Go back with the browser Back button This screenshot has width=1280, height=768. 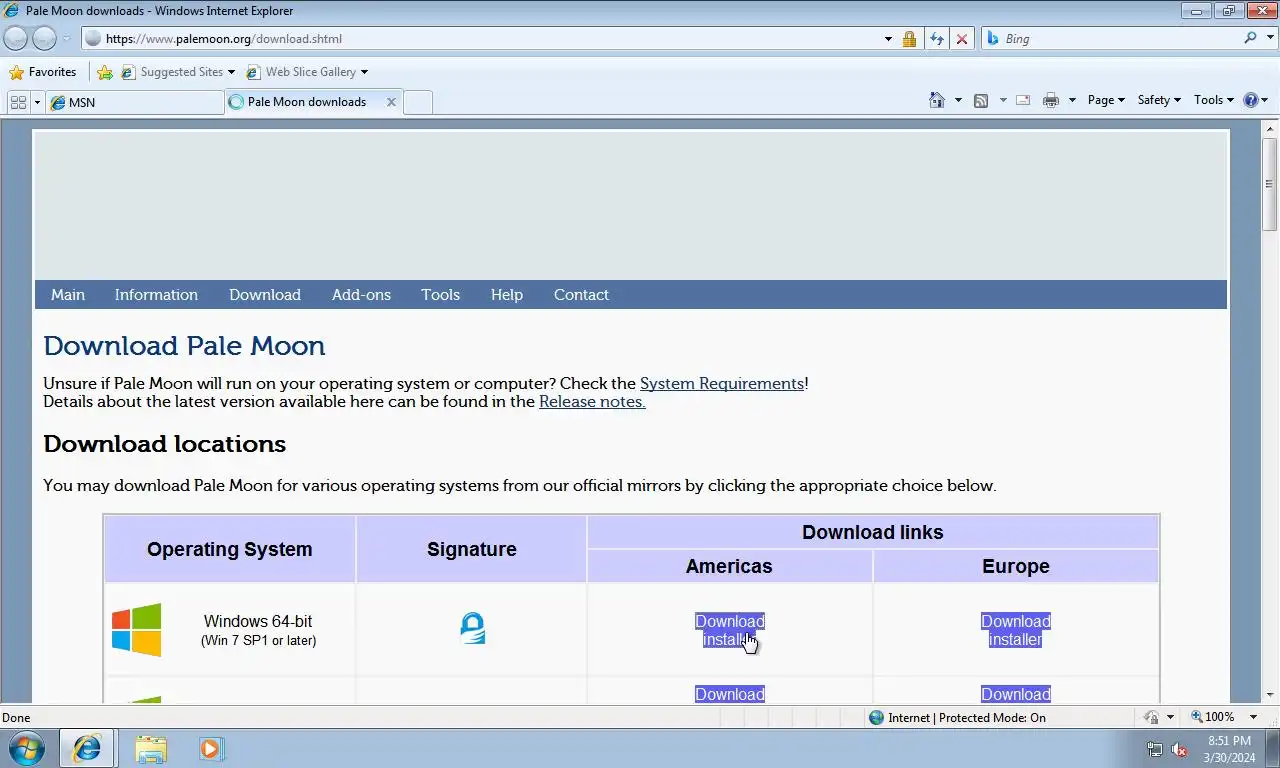point(16,38)
